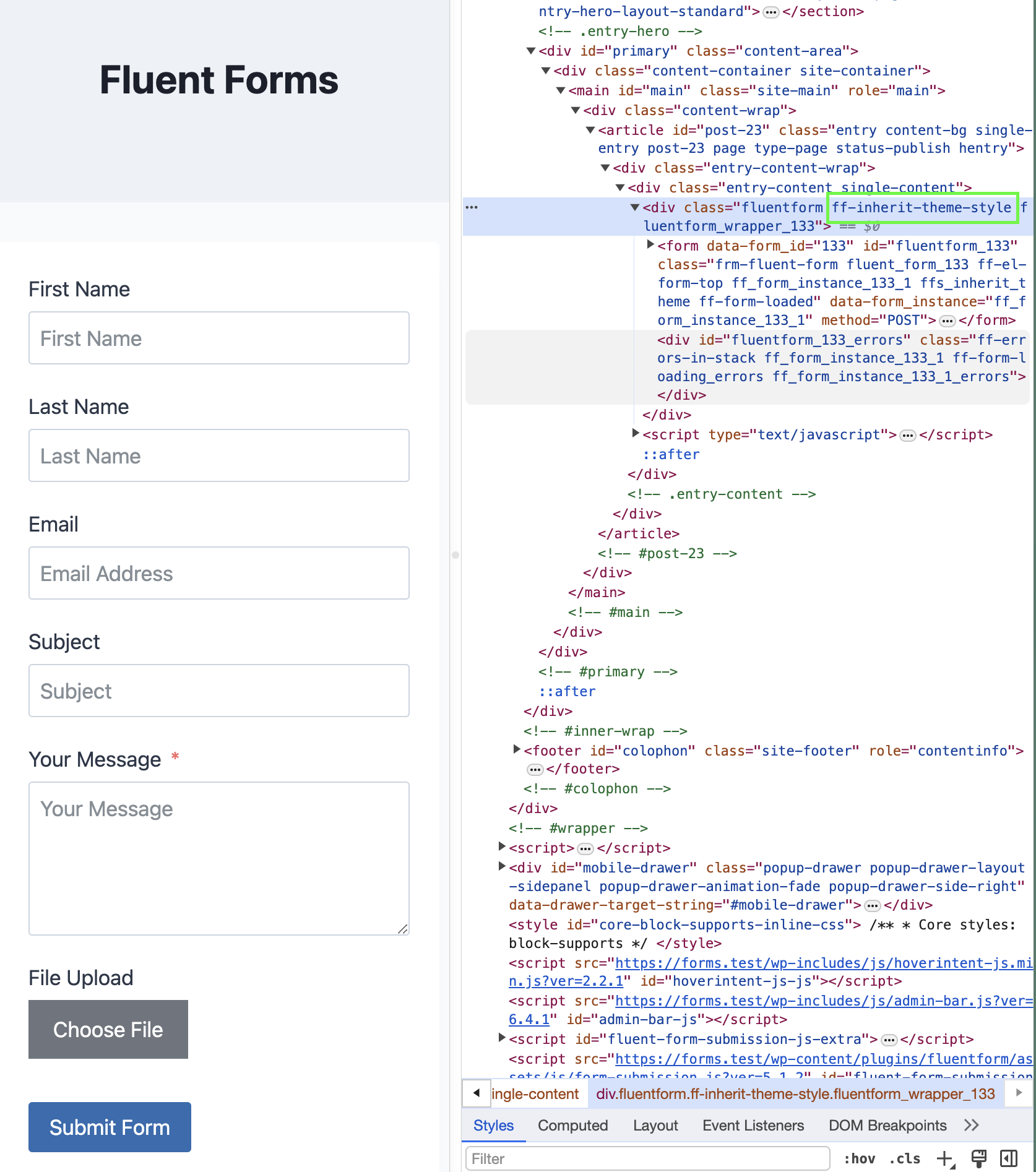This screenshot has width=1036, height=1172.
Task: Open the hoverintent-js script link
Action: coord(823,963)
